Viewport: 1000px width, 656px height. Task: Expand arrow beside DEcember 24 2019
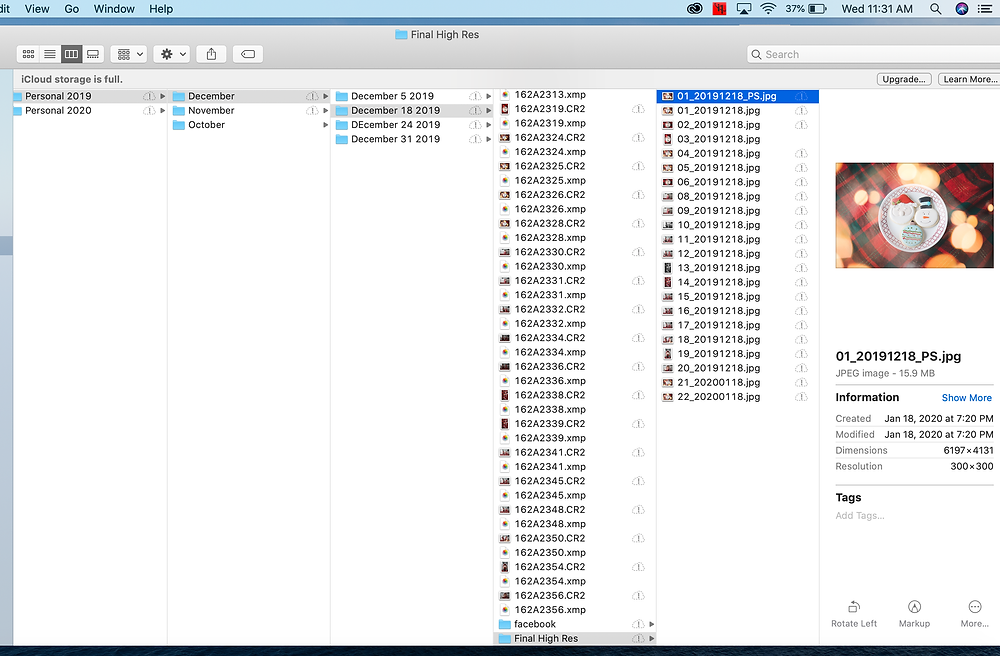point(489,125)
